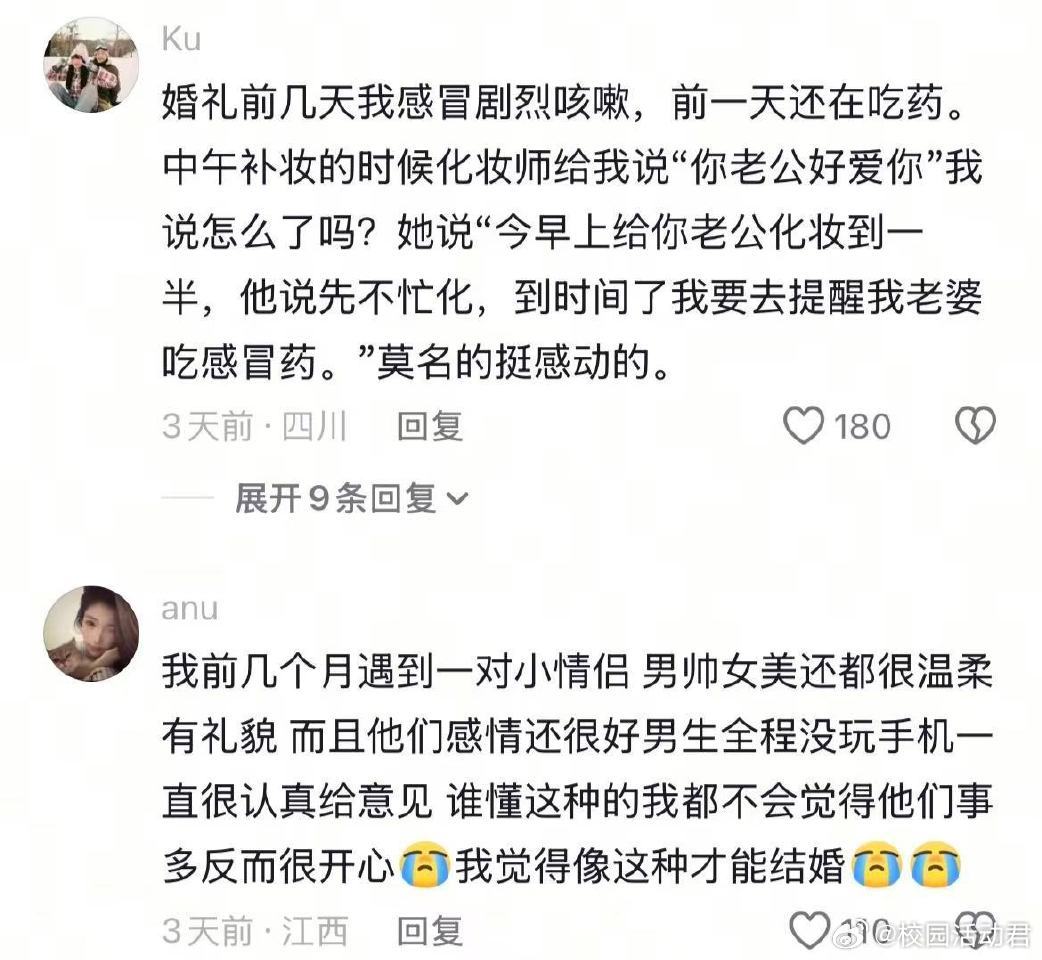Tap the broken-heart dislike on Ku's comment

[x=975, y=425]
